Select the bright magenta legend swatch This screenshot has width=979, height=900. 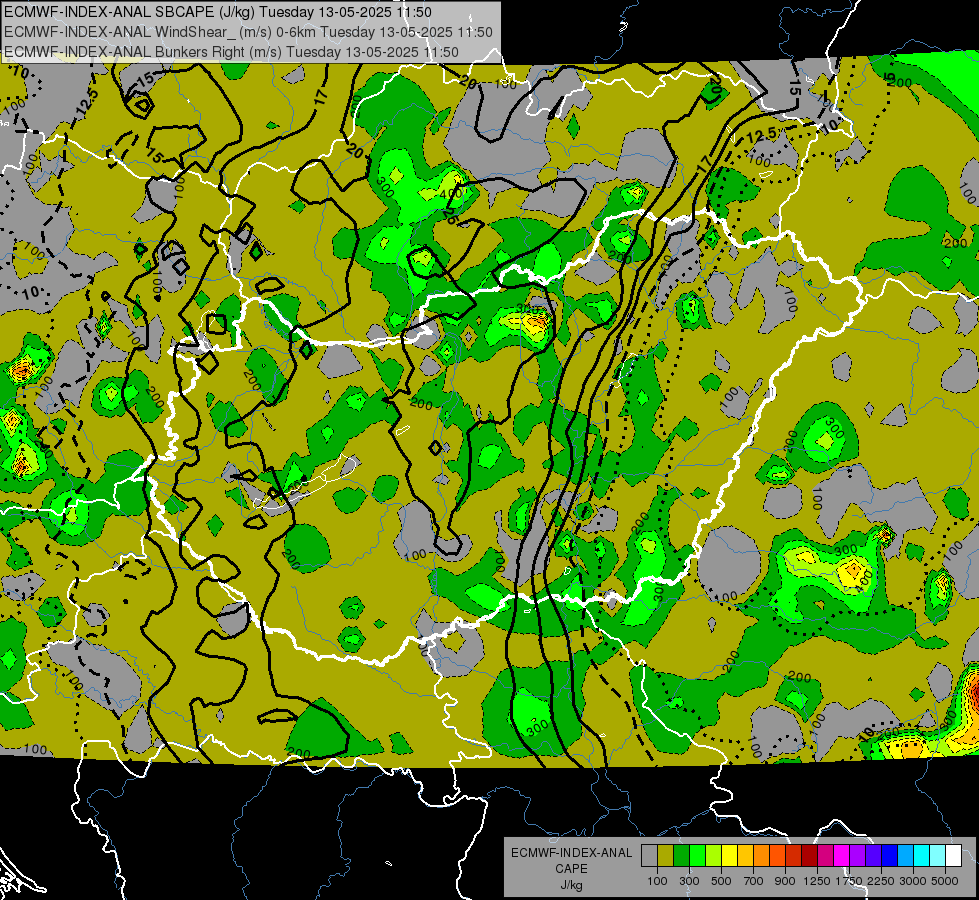pyautogui.click(x=842, y=856)
